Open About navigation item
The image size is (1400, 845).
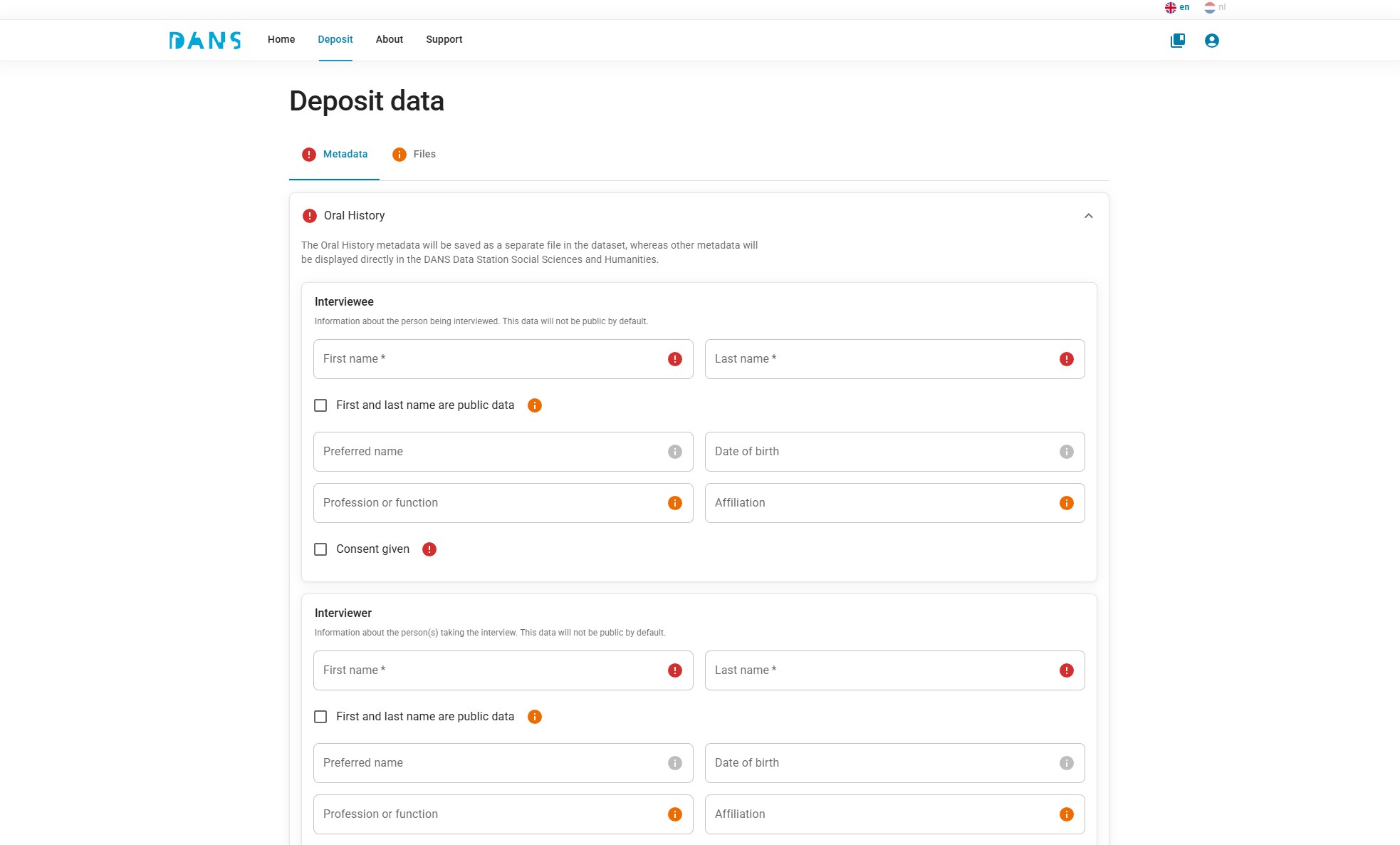[x=390, y=40]
